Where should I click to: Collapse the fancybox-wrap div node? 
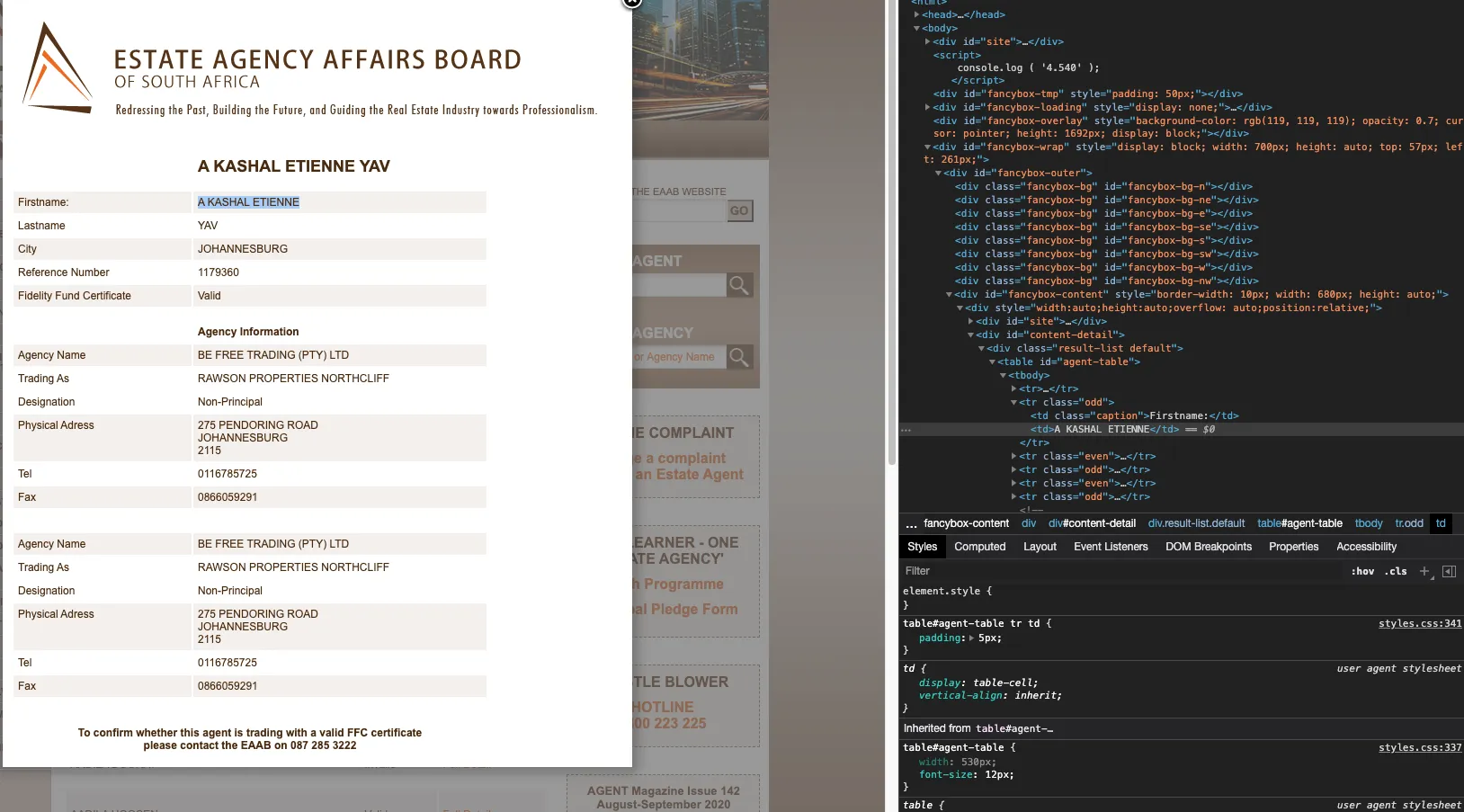(x=927, y=147)
